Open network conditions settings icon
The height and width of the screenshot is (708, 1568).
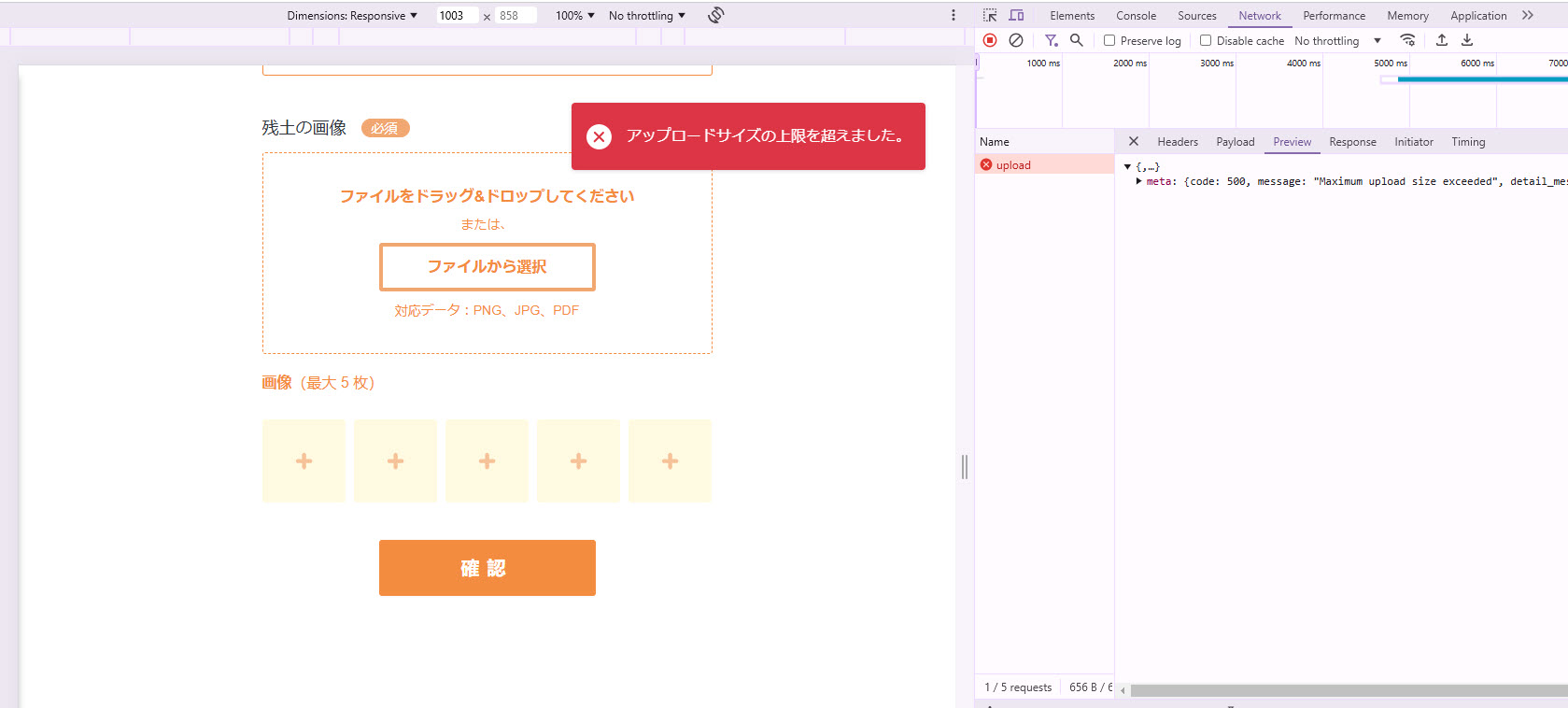[1407, 40]
